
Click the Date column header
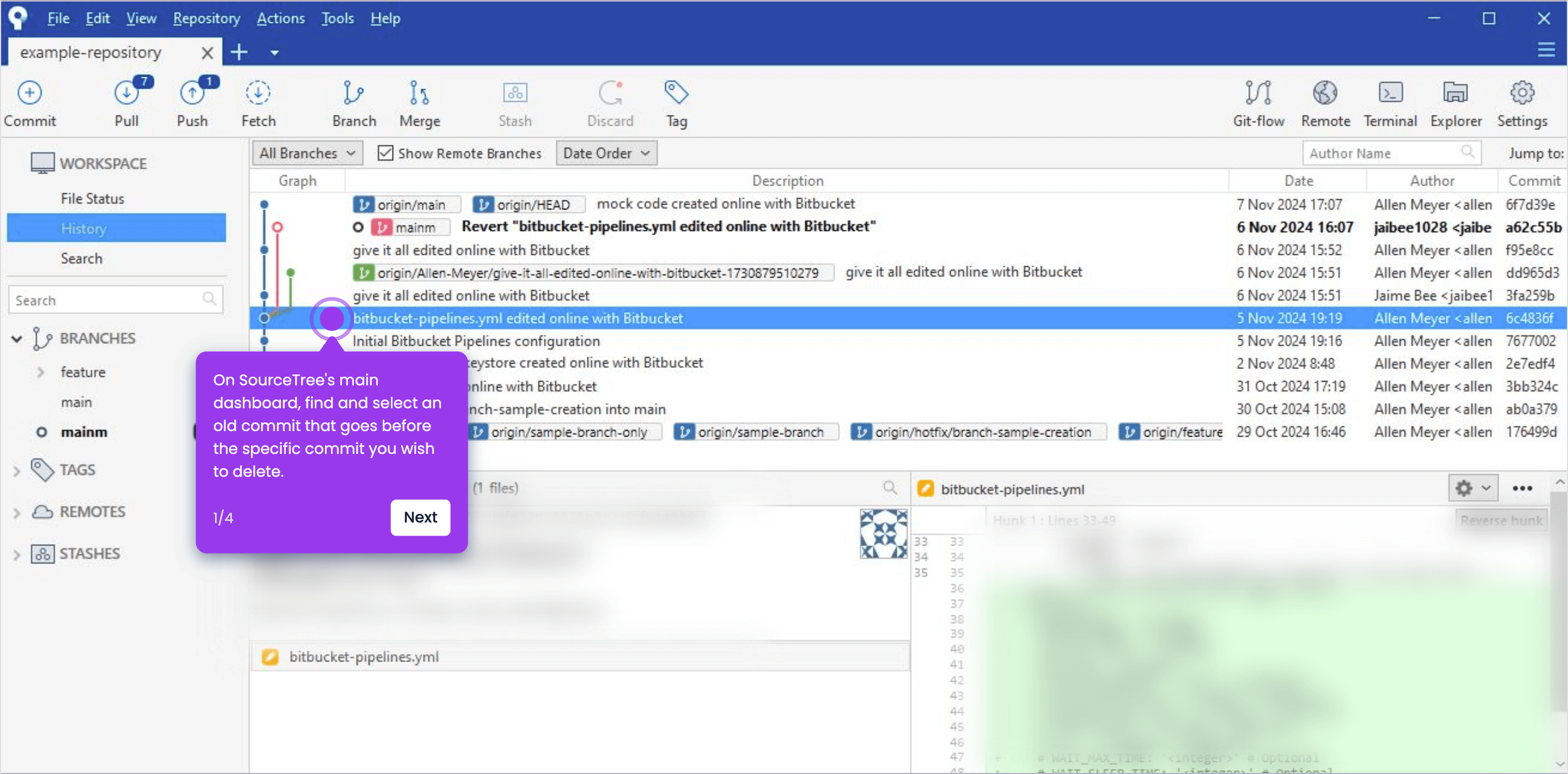[1298, 181]
